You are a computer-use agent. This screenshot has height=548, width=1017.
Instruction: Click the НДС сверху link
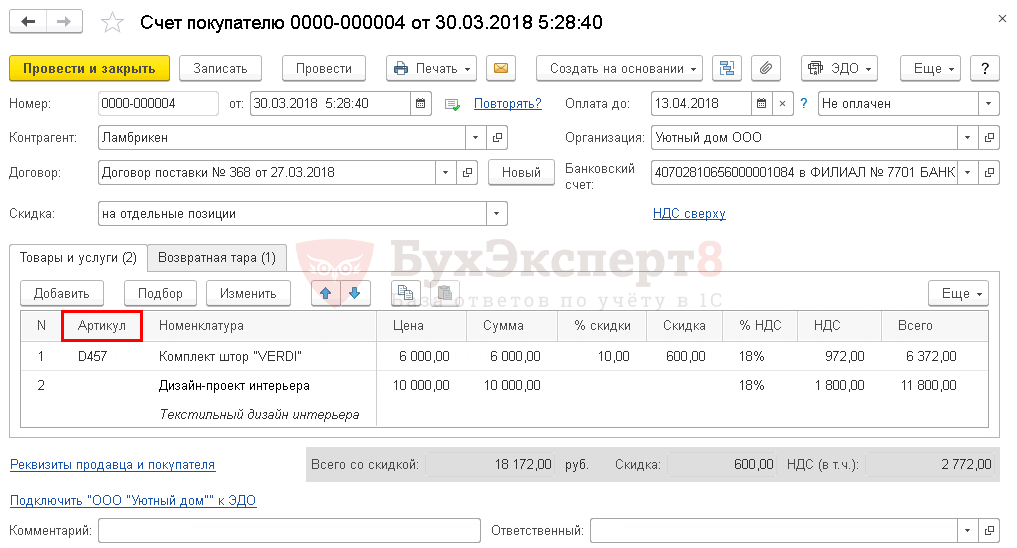tap(689, 214)
